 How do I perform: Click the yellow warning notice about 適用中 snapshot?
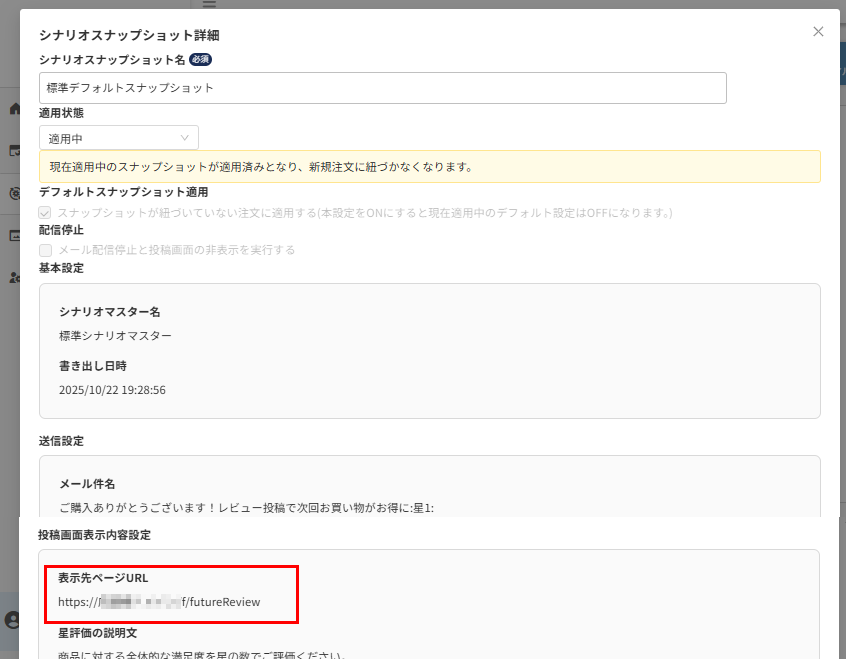(x=429, y=166)
